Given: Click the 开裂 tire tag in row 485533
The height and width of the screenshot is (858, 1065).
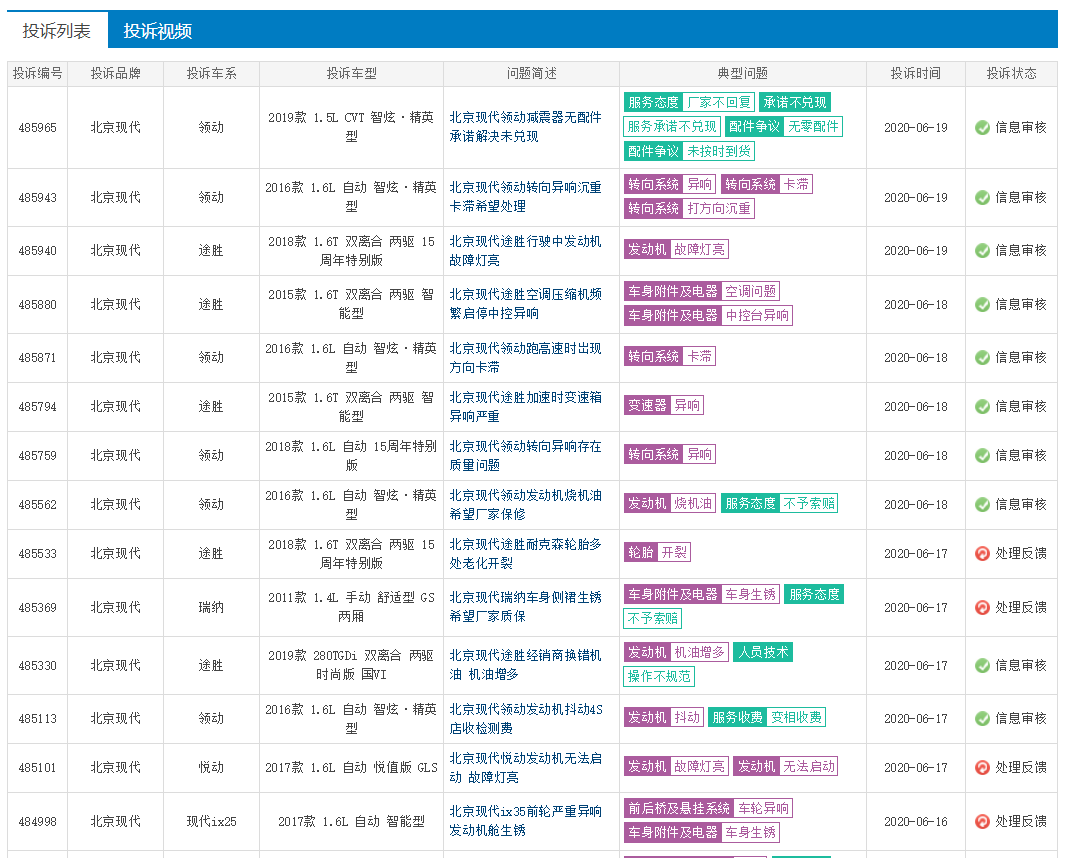Looking at the screenshot, I should click(674, 553).
